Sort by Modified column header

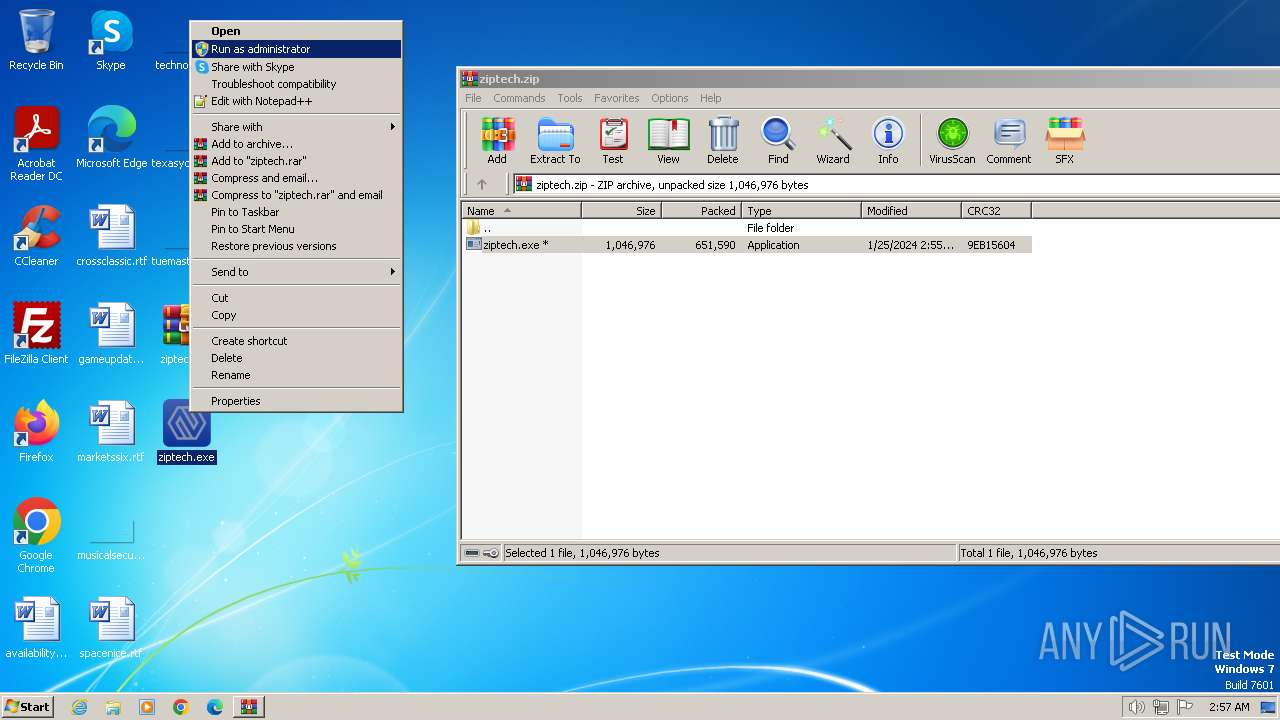tap(911, 210)
